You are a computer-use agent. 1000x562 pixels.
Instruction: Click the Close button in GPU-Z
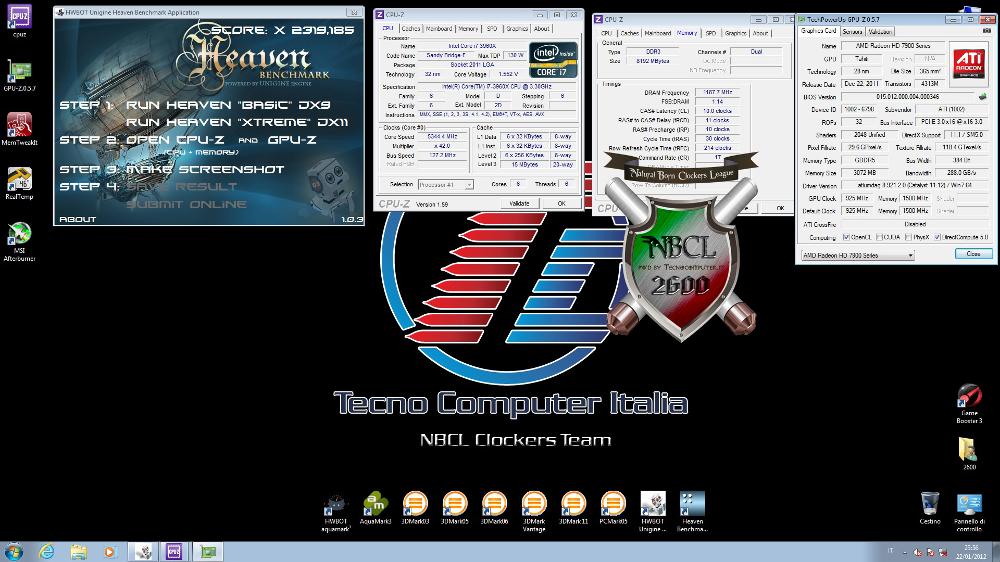tap(973, 254)
